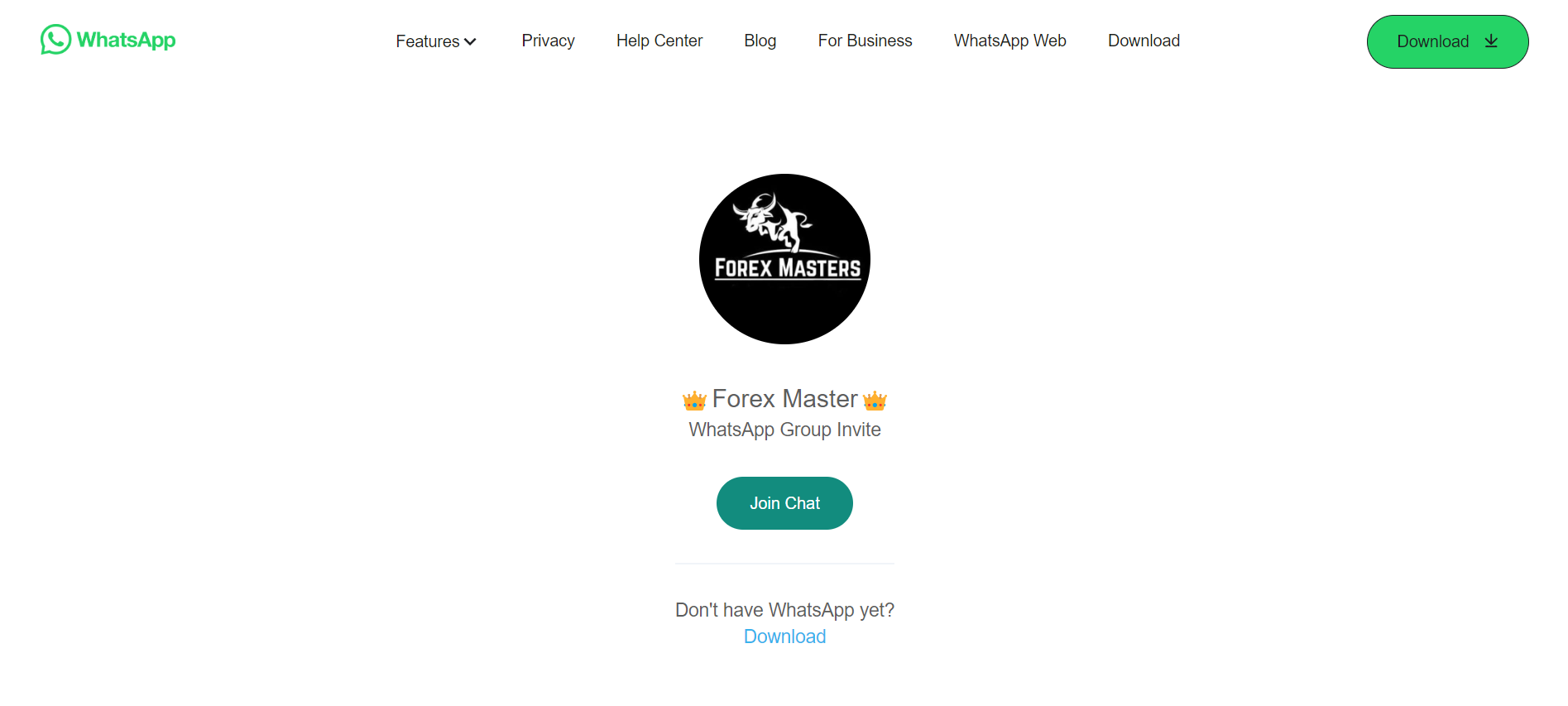
Task: Click the bull logo in group picture
Action: [x=774, y=222]
